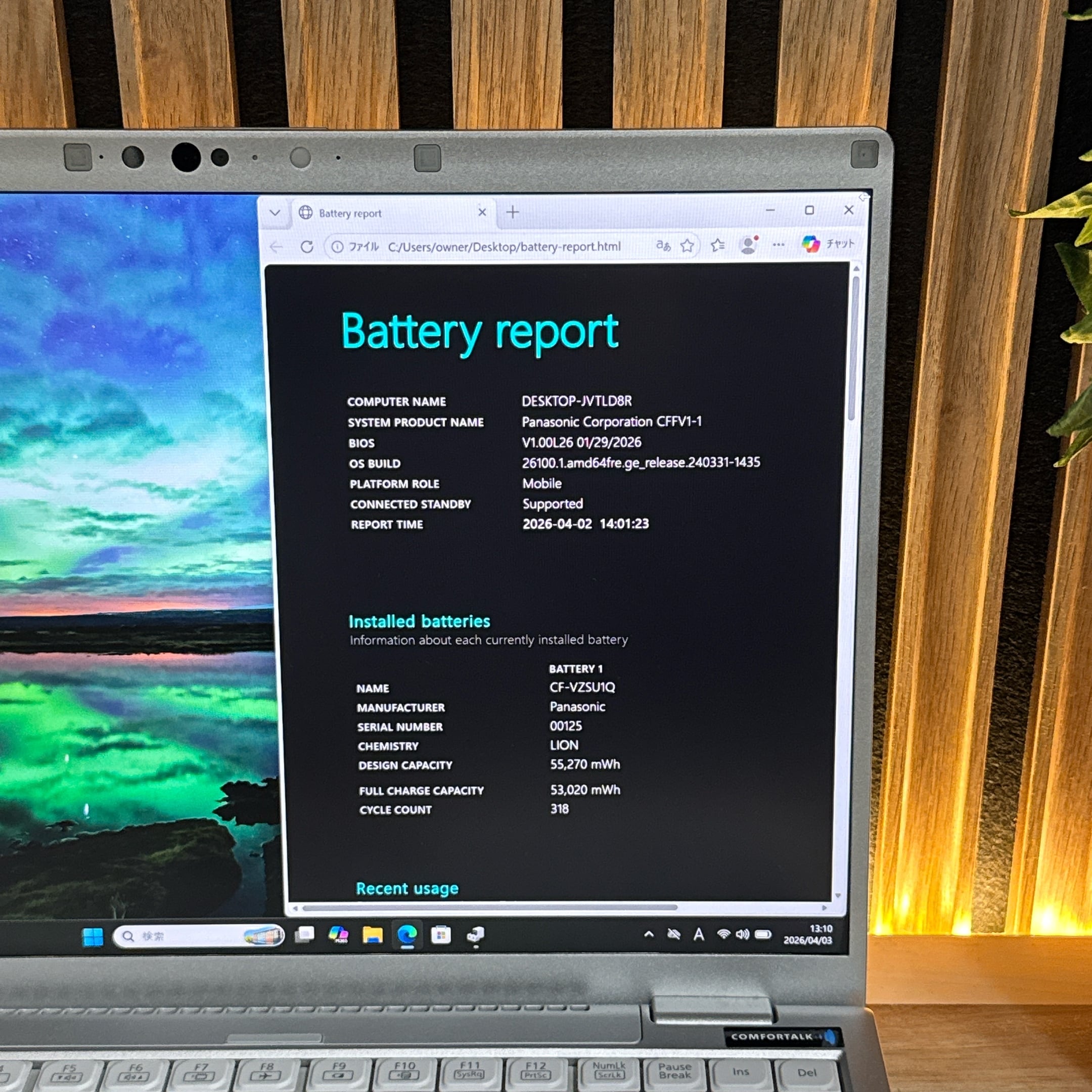Click the translate page icon
This screenshot has width=1092, height=1092.
tap(663, 245)
